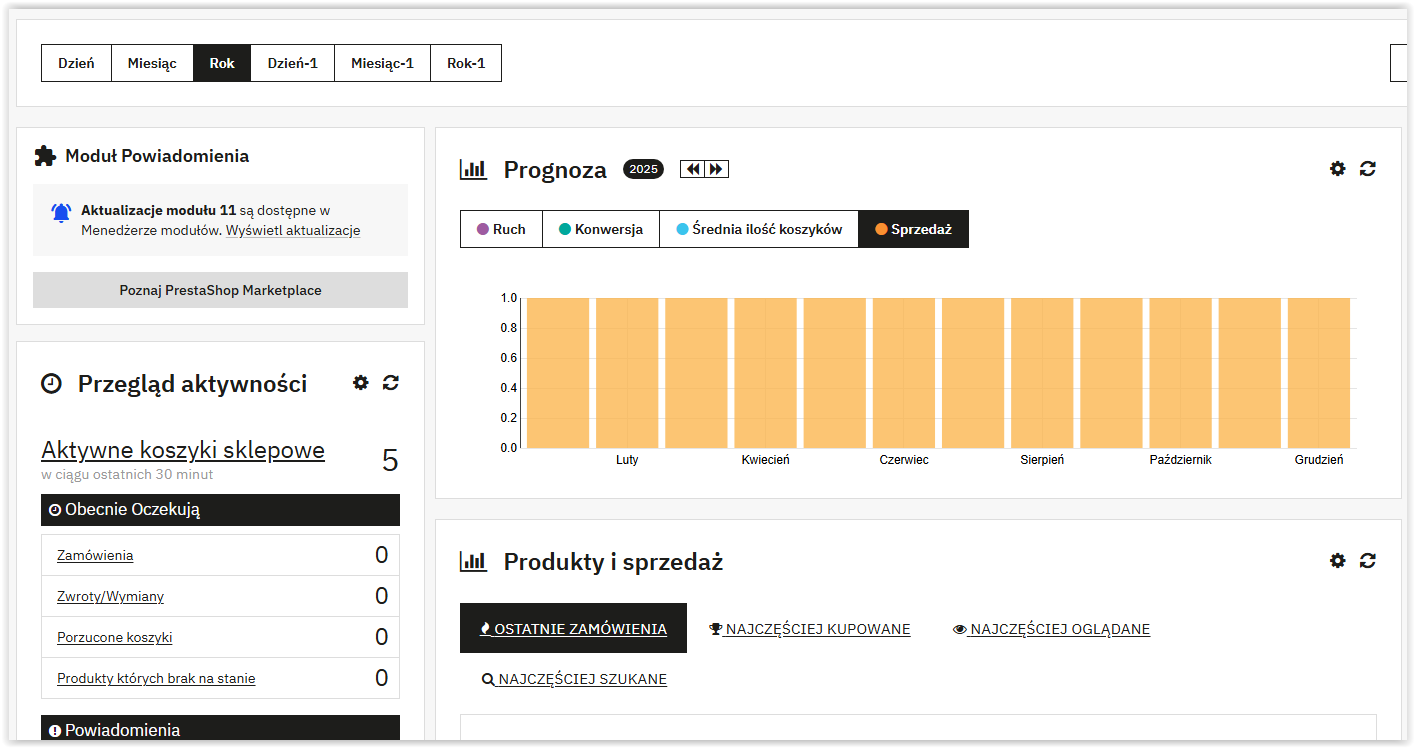The image size is (1415, 748).
Task: Refresh the Przegląd aktywności panel
Action: 391,383
